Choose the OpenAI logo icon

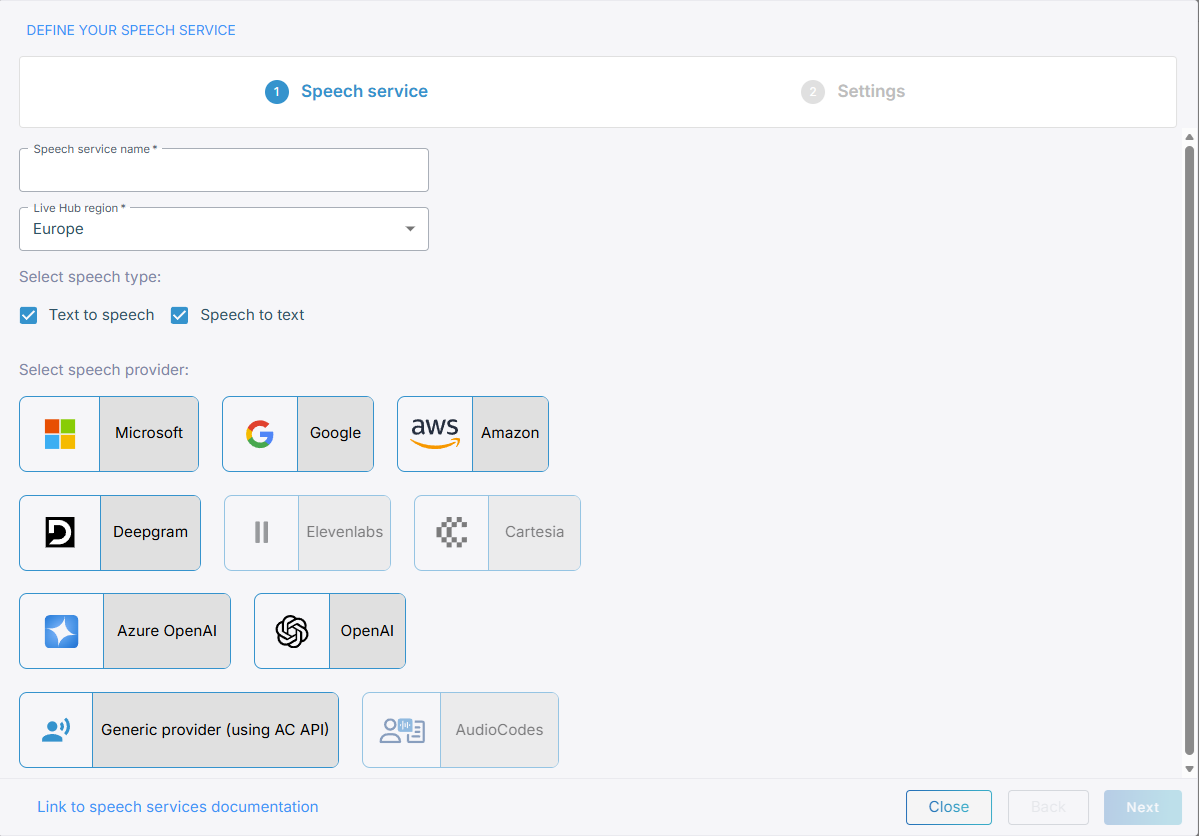292,632
